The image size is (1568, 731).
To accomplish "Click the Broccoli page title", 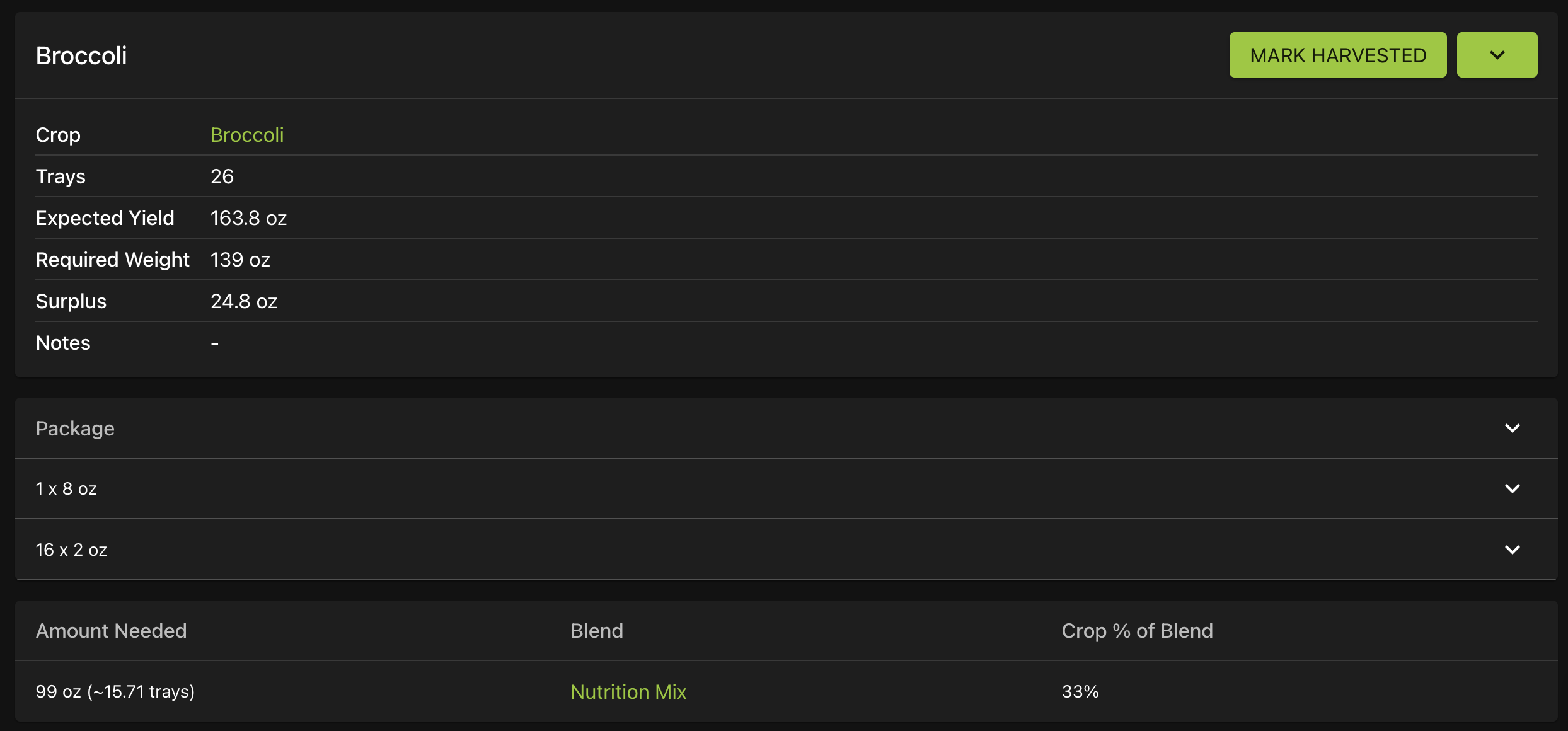I will click(81, 55).
